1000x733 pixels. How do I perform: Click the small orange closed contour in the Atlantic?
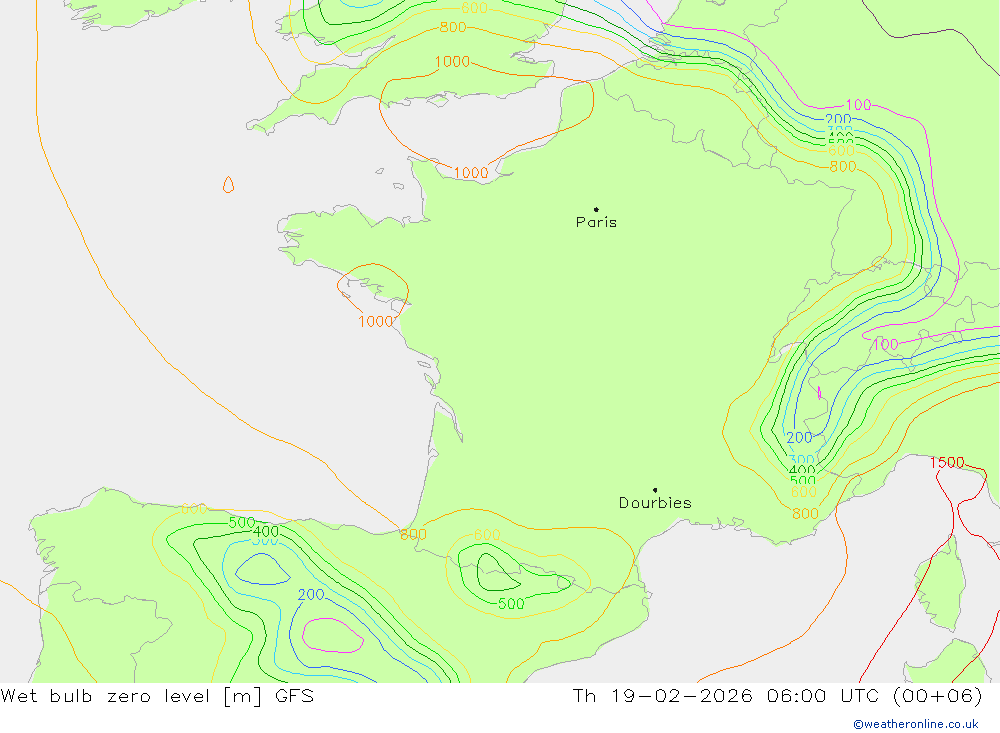tap(228, 184)
